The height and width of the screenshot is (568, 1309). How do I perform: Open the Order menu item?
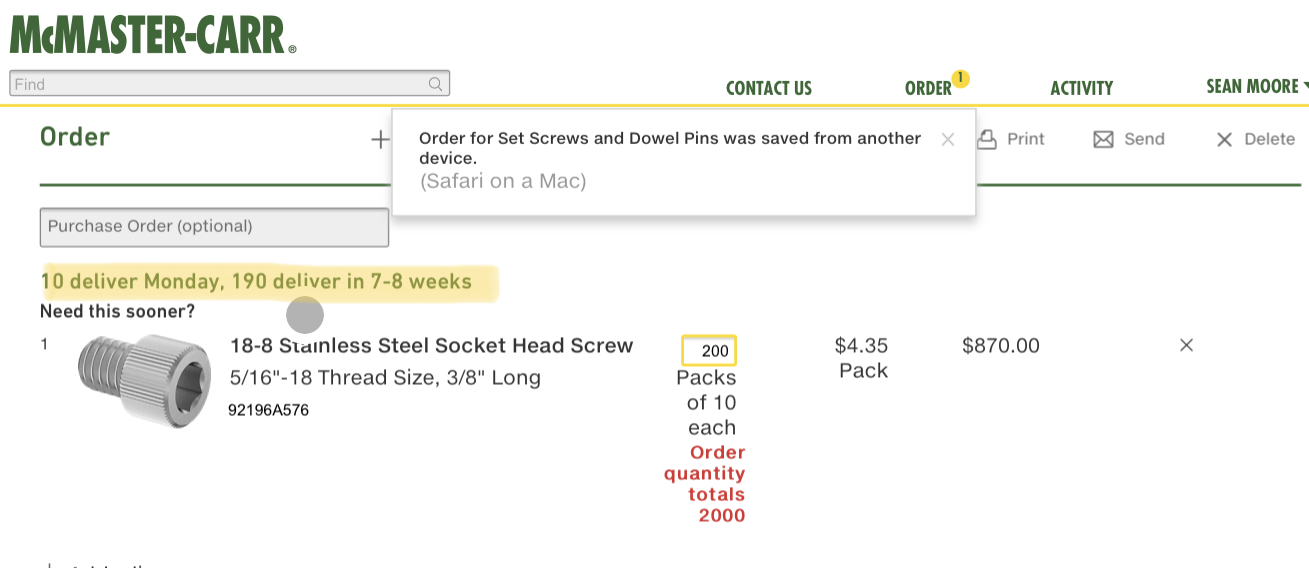(927, 89)
